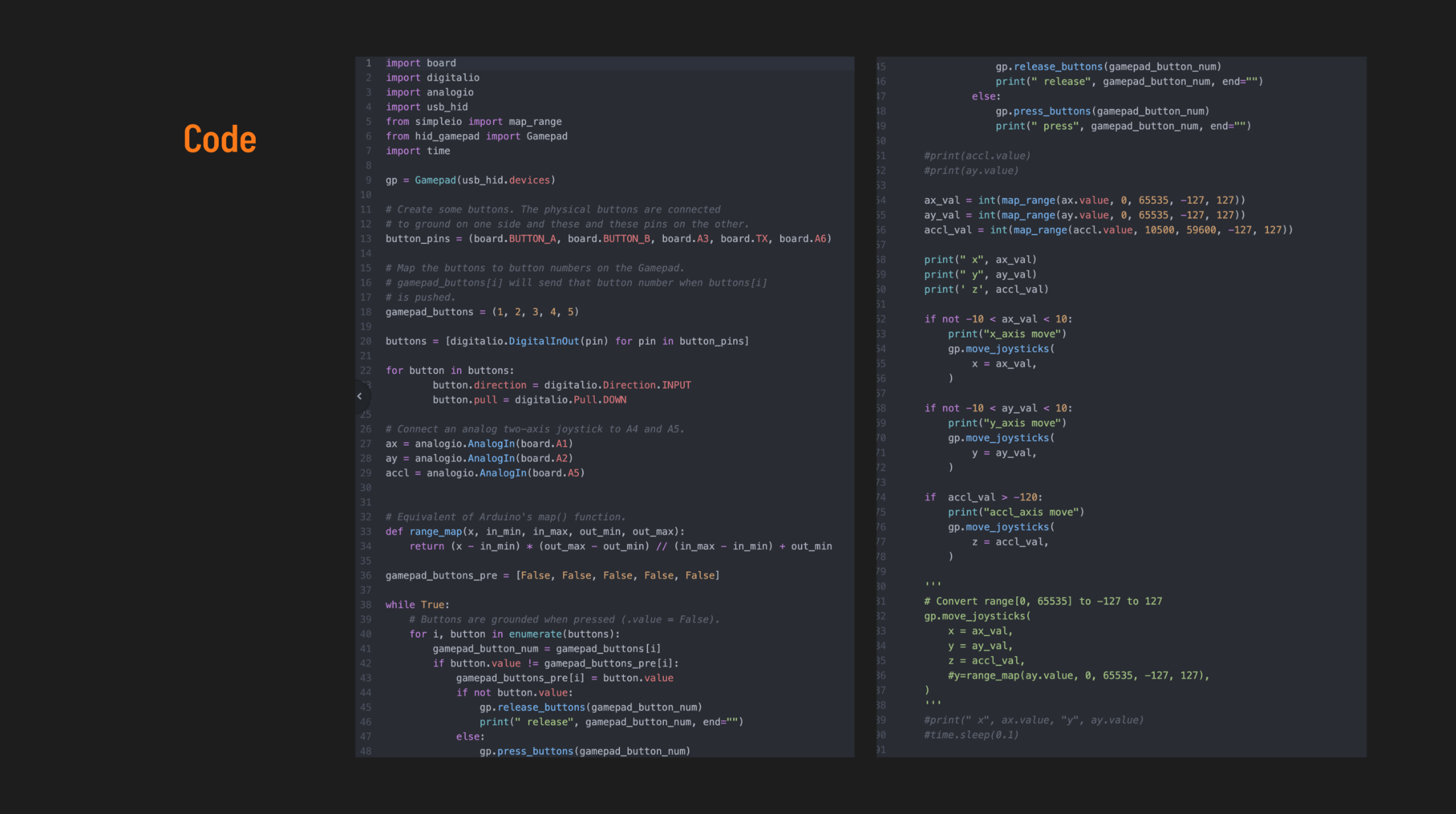Collapse the side panel with left chevron
The height and width of the screenshot is (814, 1456).
[359, 396]
